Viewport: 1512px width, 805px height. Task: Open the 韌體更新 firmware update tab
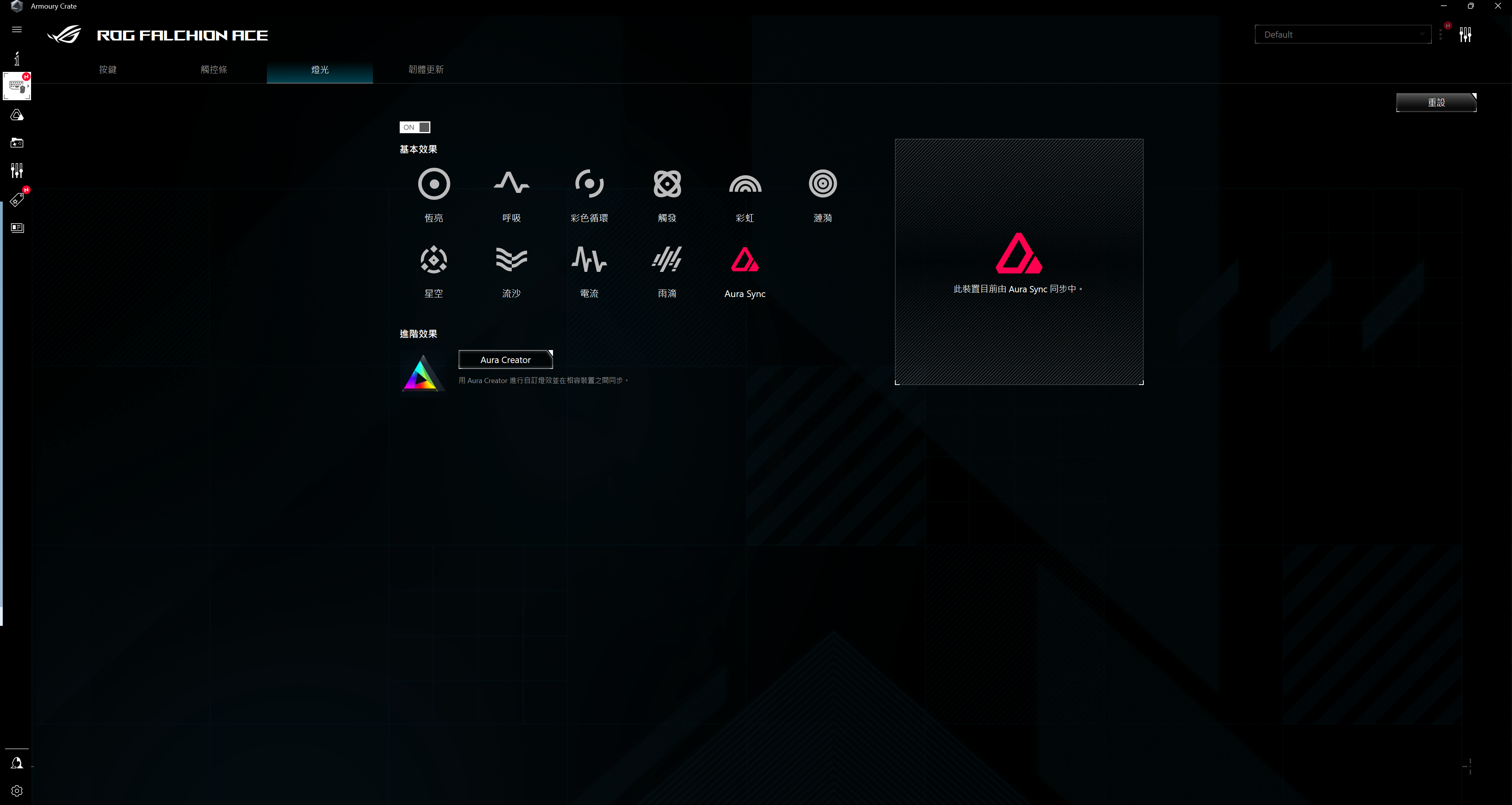point(426,70)
